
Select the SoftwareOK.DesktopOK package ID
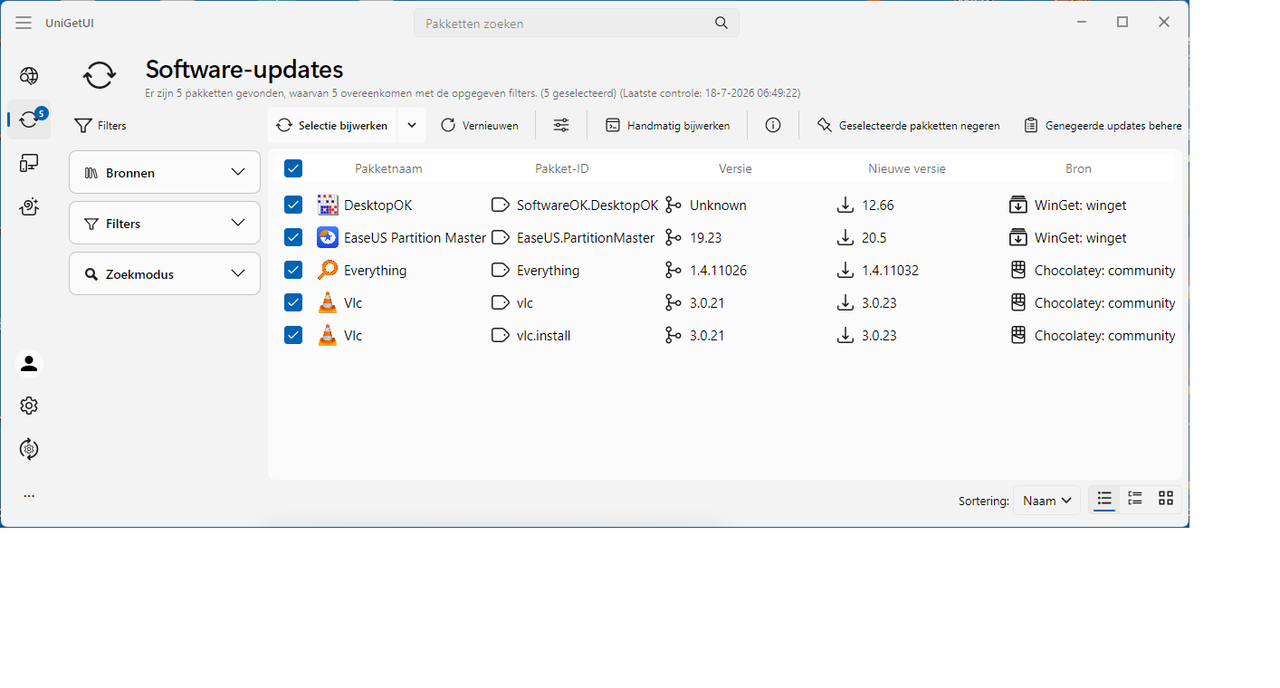click(587, 205)
